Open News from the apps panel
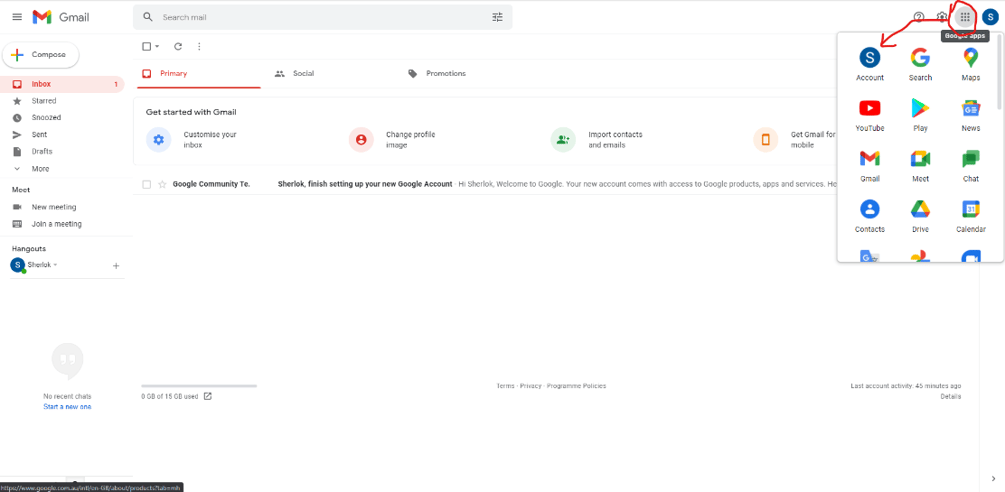1005x492 pixels. click(x=970, y=115)
